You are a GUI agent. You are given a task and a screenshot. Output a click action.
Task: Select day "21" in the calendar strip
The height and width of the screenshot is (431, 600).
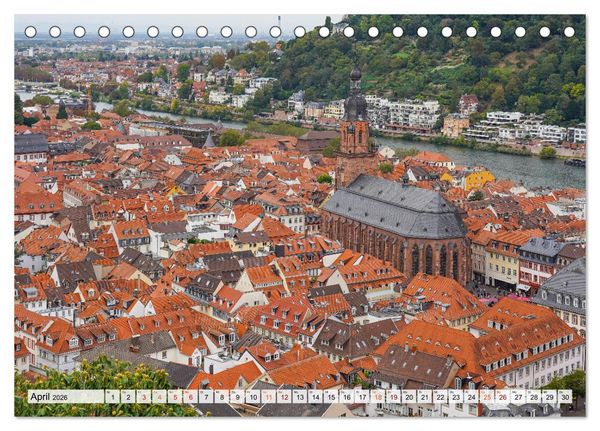pos(425,397)
